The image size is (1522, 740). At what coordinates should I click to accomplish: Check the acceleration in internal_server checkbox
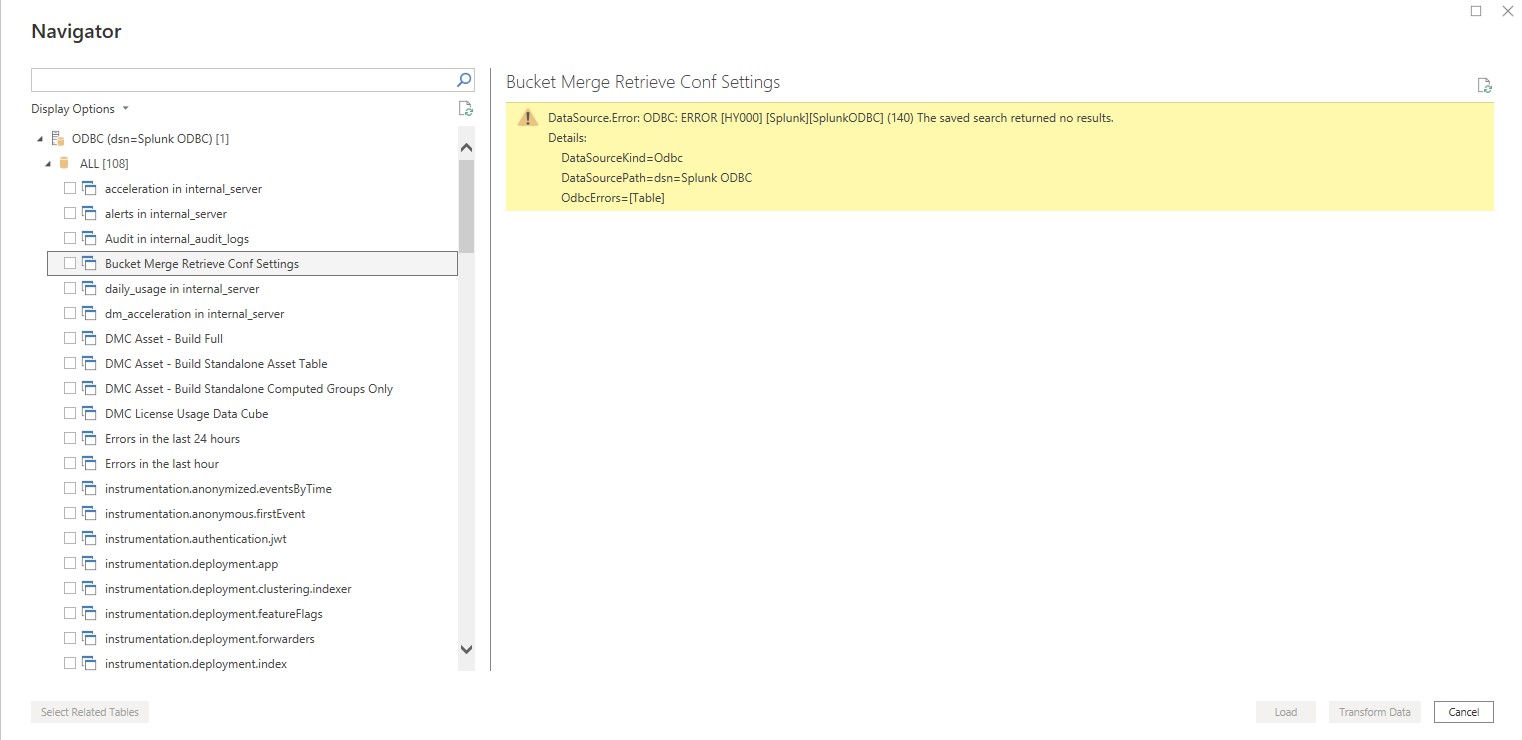(70, 188)
